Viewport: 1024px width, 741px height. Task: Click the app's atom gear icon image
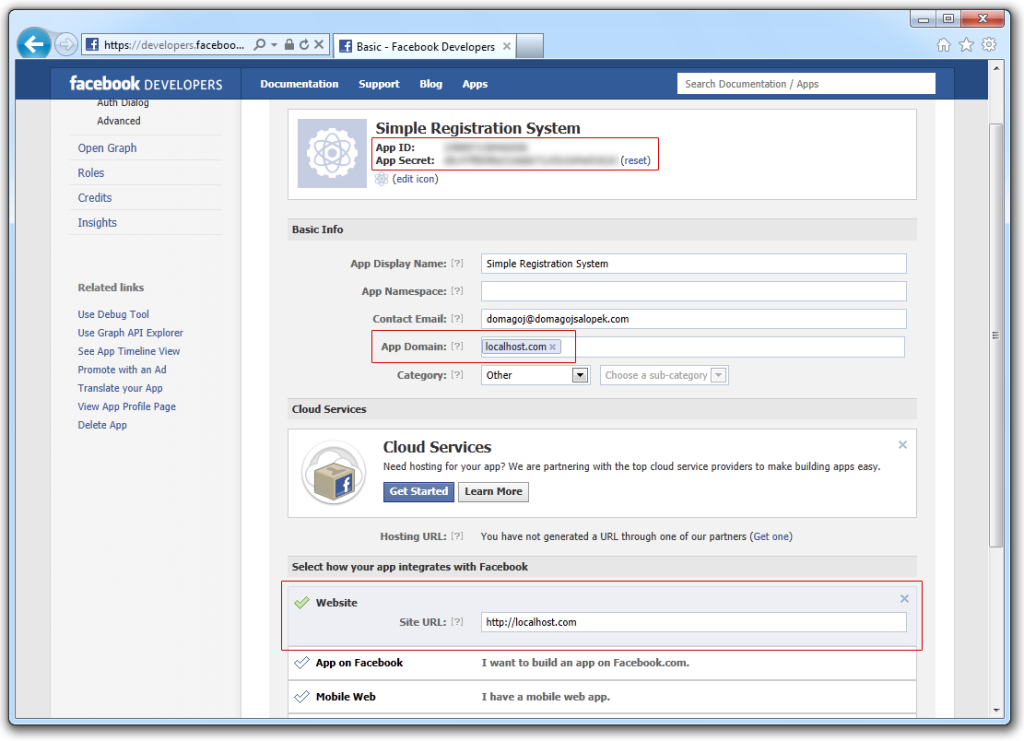(332, 153)
